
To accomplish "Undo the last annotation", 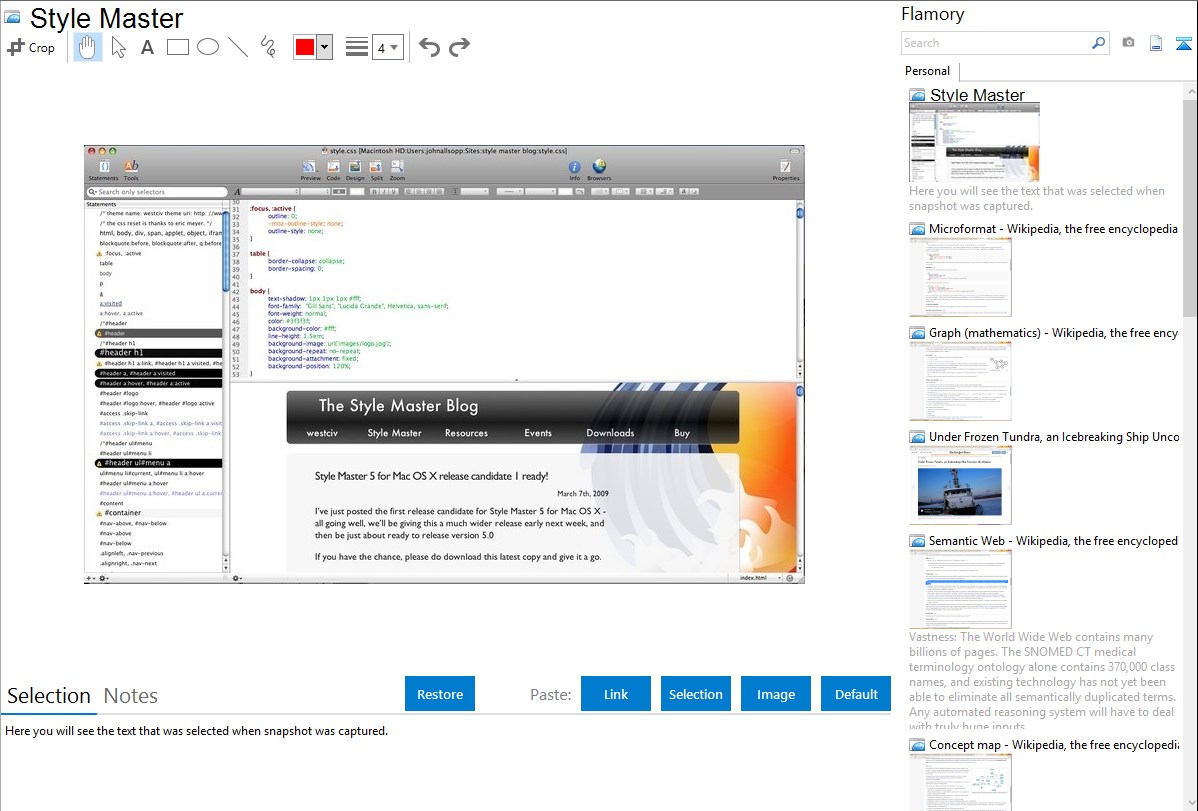I will coord(429,47).
